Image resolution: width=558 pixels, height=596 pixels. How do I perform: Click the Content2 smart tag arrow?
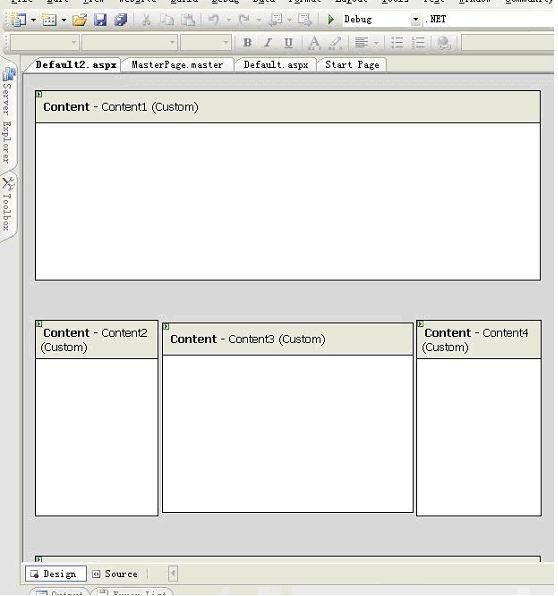pos(39,324)
